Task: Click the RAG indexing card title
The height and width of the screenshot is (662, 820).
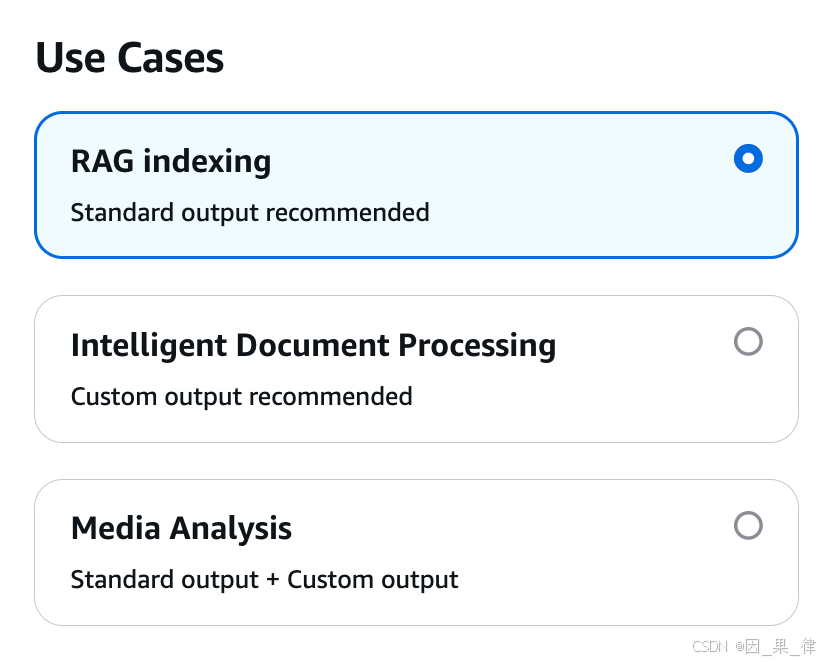Action: tap(171, 162)
